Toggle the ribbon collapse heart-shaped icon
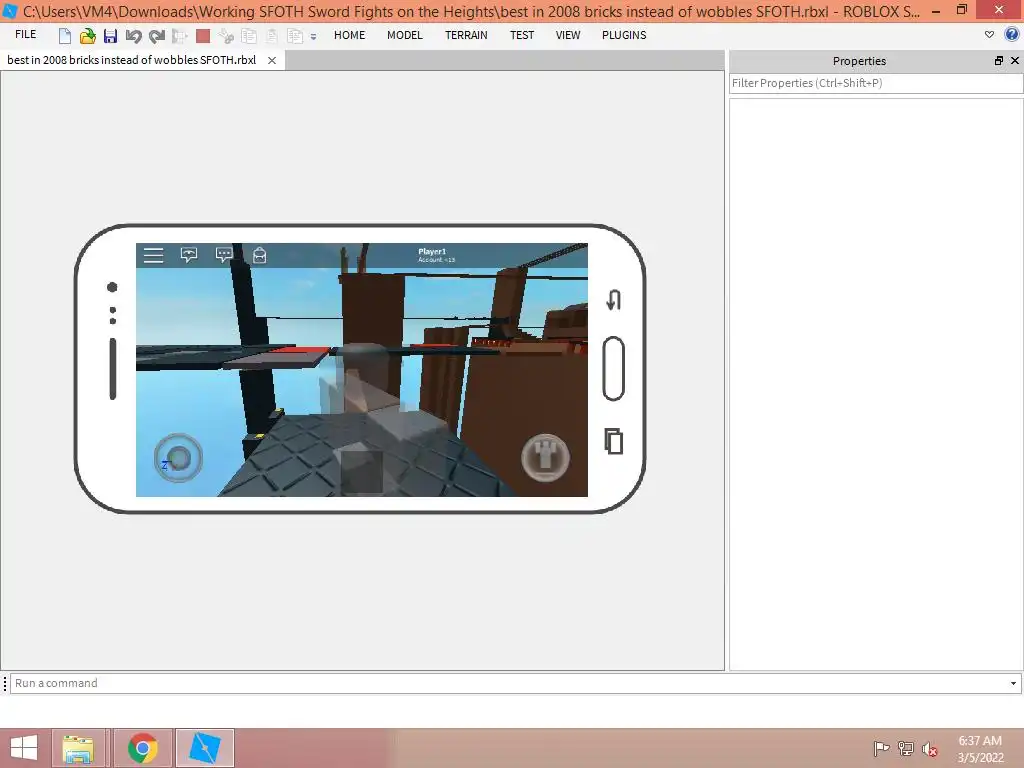 [989, 35]
